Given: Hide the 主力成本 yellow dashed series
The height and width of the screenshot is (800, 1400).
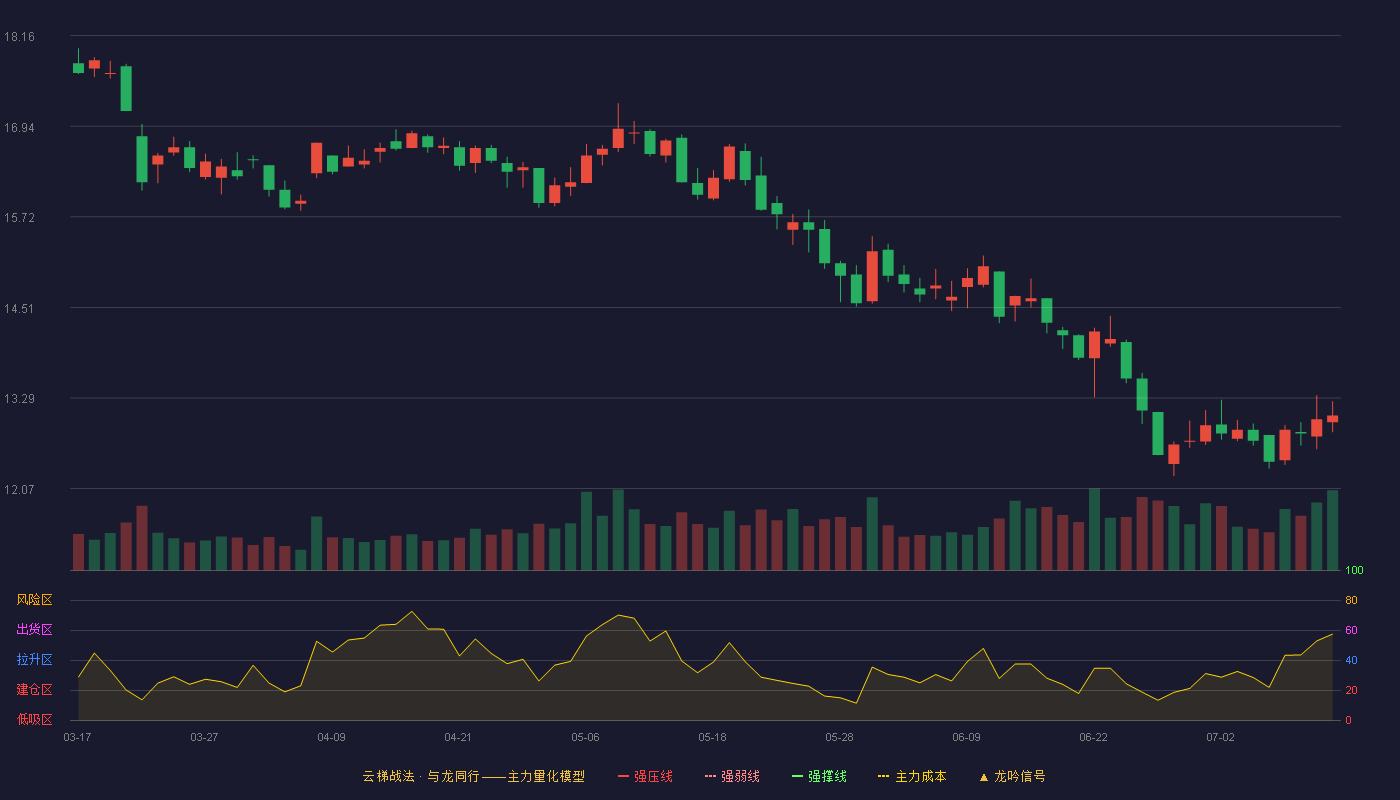Looking at the screenshot, I should [912, 776].
